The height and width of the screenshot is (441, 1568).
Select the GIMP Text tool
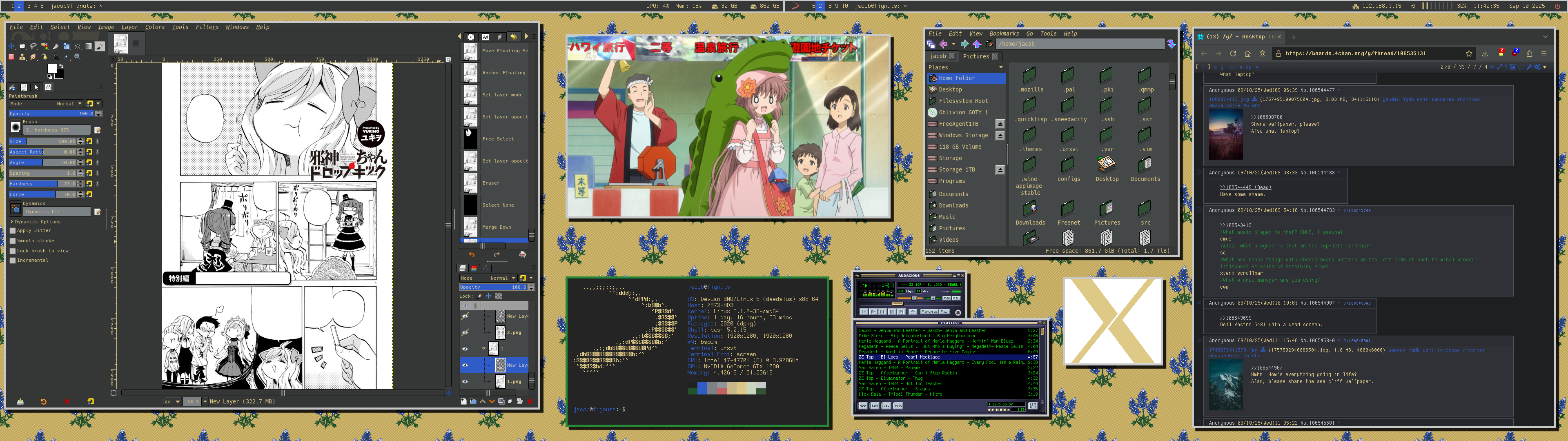[x=56, y=57]
